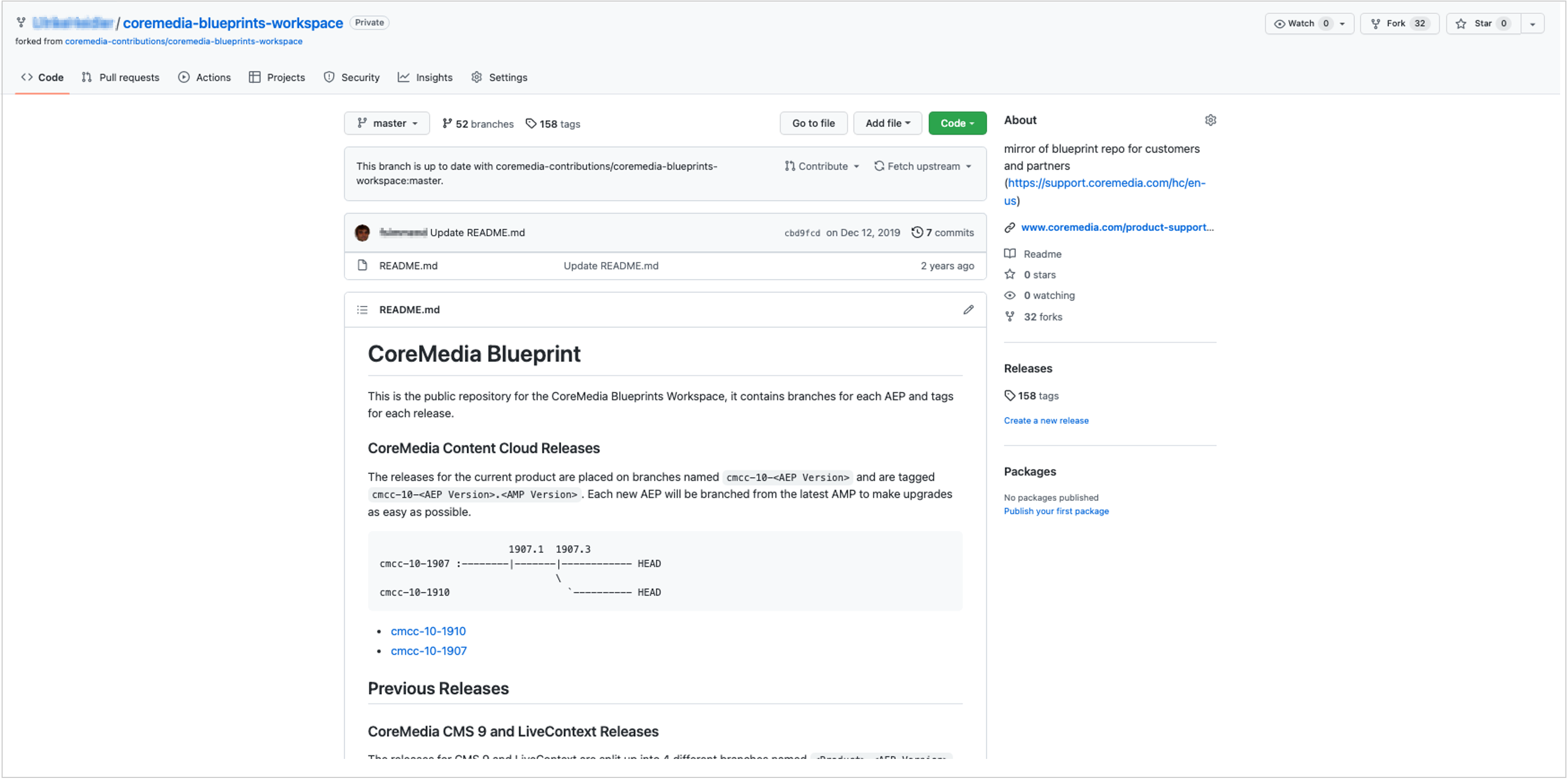Open the cmcc-10-1907 branch link
The height and width of the screenshot is (779, 1568).
point(429,651)
